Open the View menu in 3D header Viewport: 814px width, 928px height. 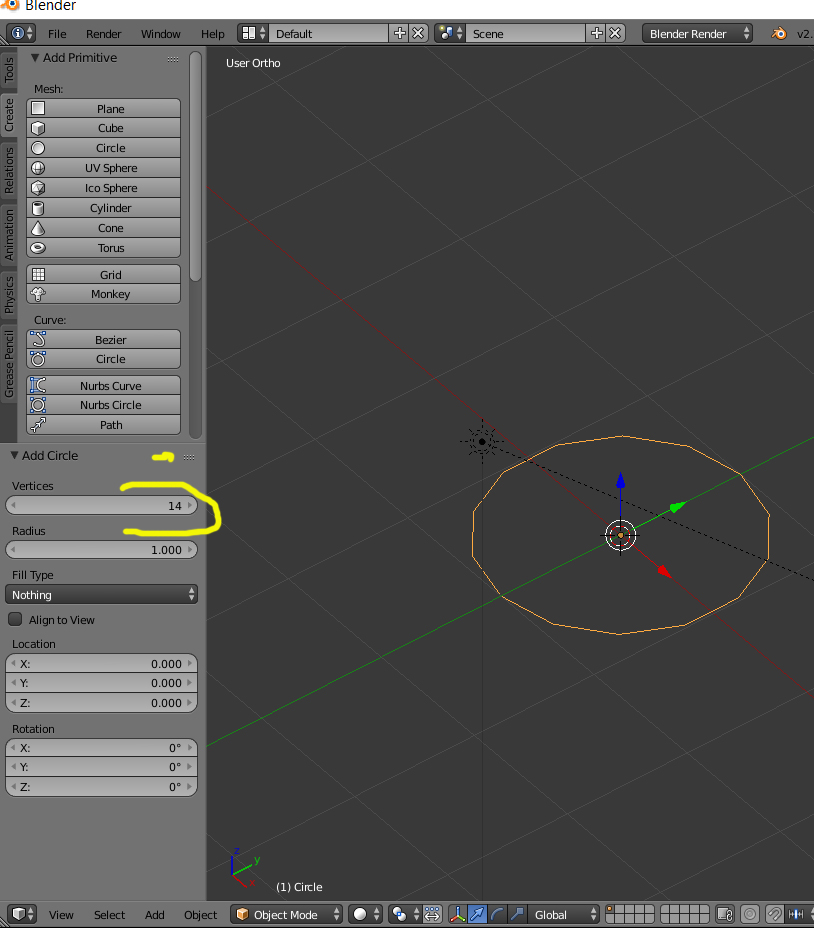[x=61, y=914]
